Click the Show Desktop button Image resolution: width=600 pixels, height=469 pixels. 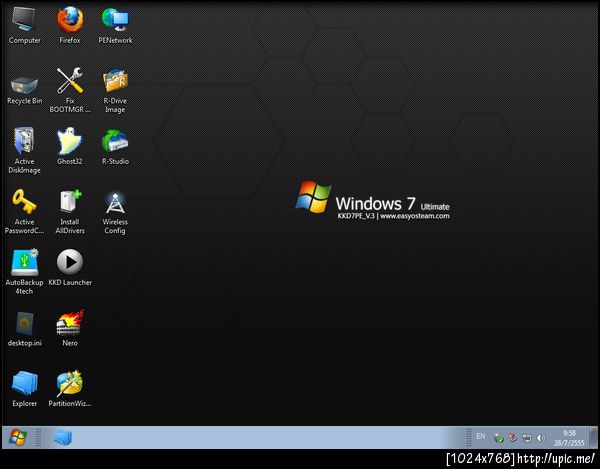point(593,437)
